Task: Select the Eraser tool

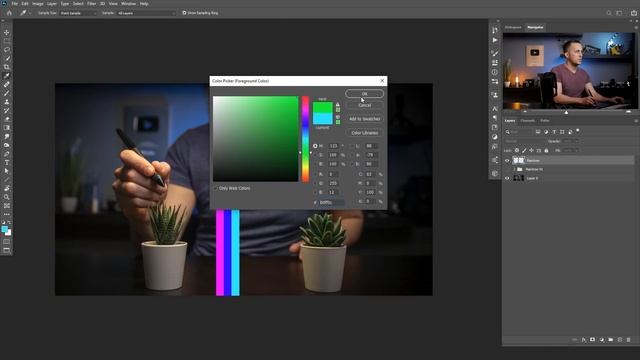Action: tap(7, 119)
